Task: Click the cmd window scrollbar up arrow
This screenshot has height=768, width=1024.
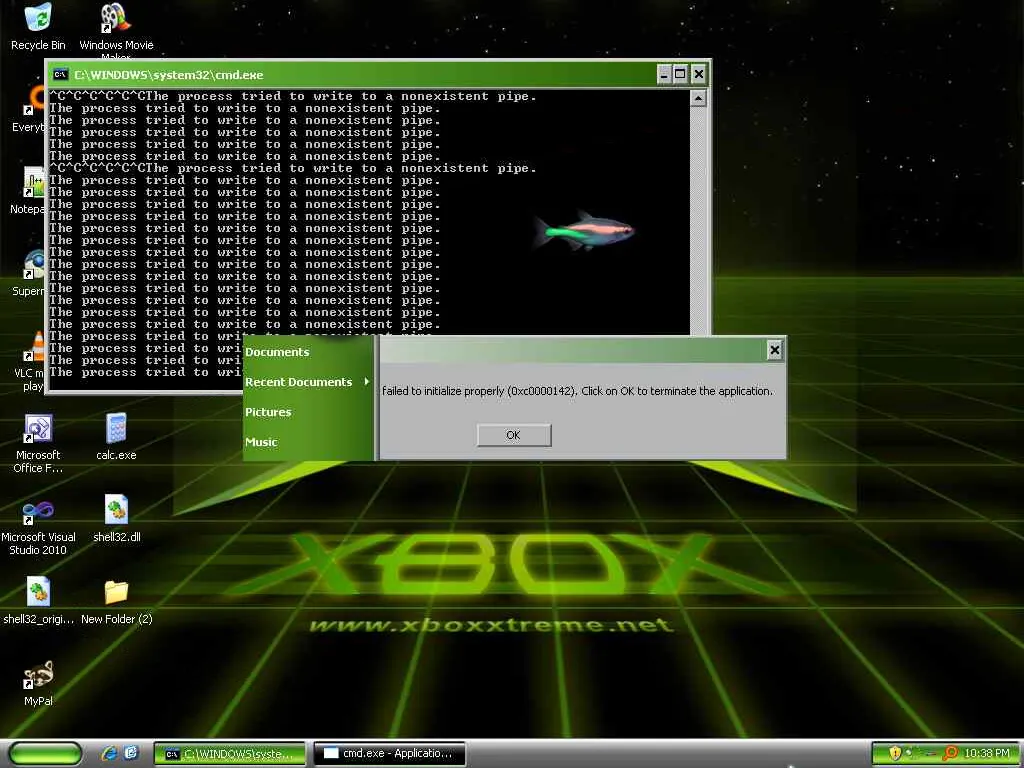Action: (698, 99)
